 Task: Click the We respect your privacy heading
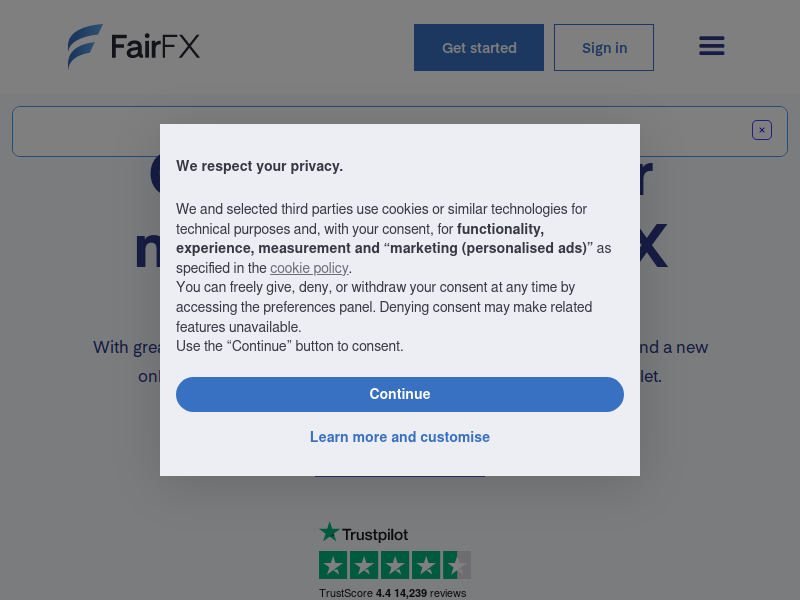point(259,166)
